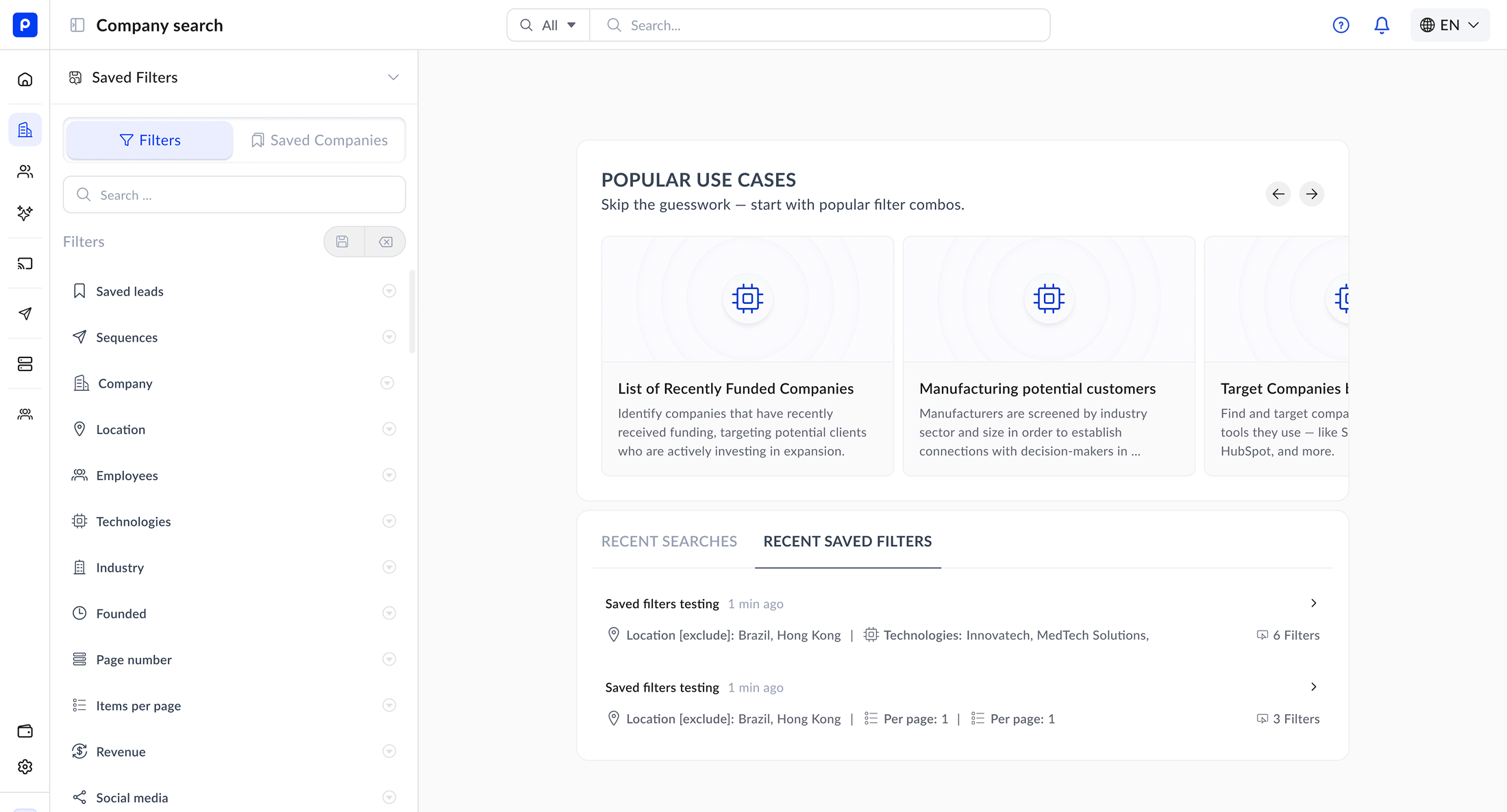
Task: Expand the Saved Filters chevron
Action: [393, 77]
